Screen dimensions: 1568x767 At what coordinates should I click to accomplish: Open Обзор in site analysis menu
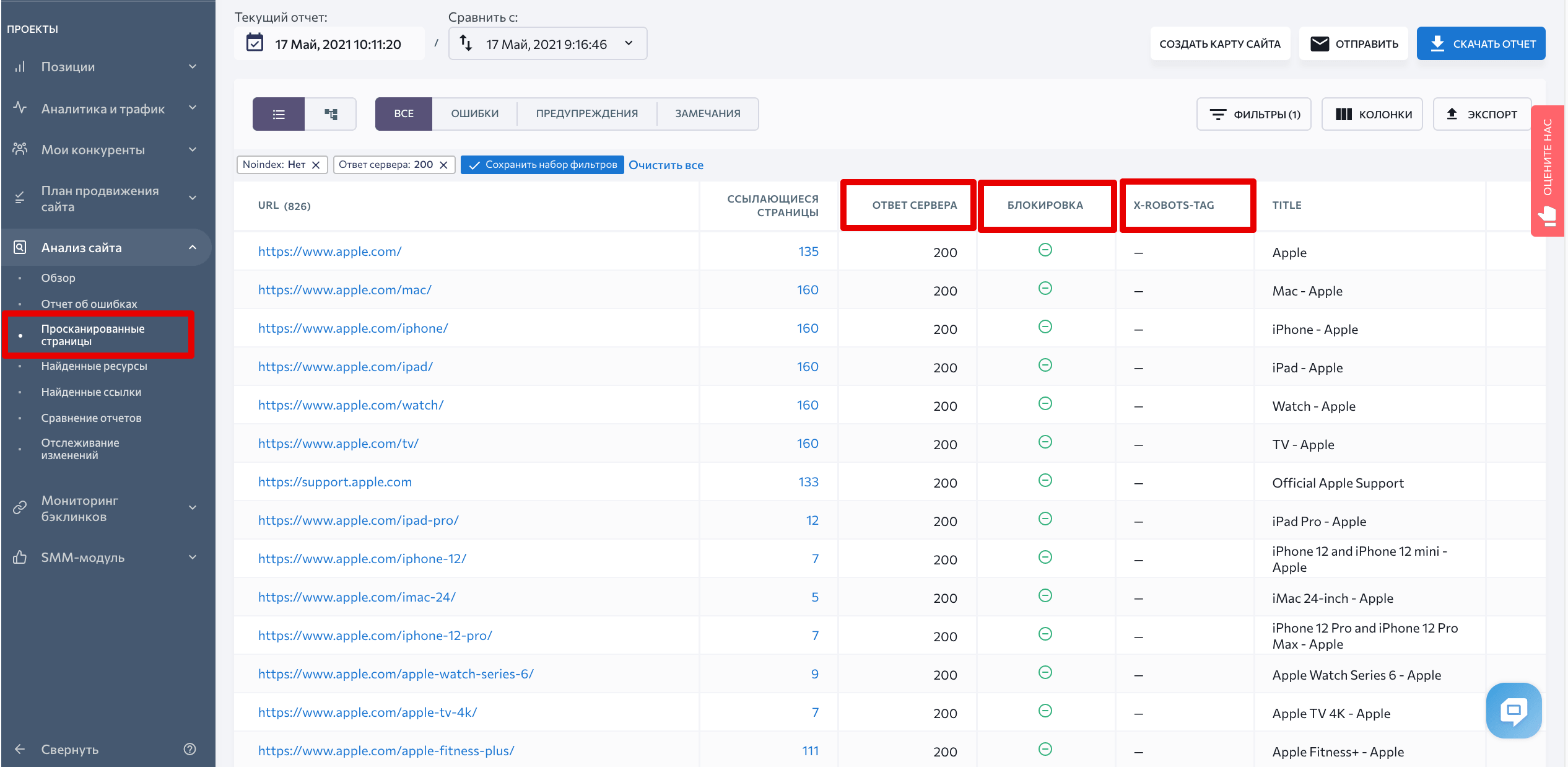click(58, 278)
